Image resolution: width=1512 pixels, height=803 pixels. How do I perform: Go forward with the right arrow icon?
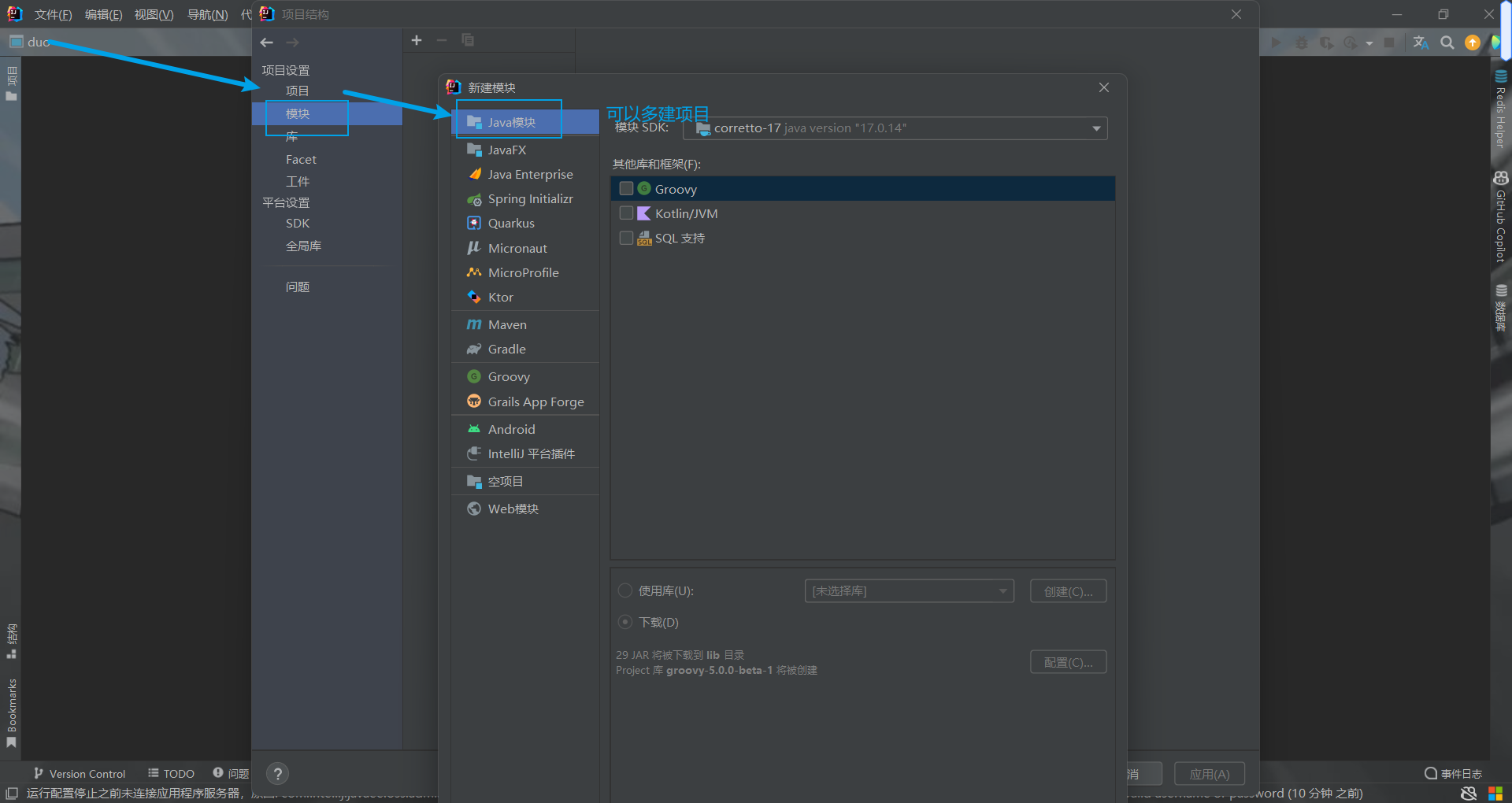point(293,43)
